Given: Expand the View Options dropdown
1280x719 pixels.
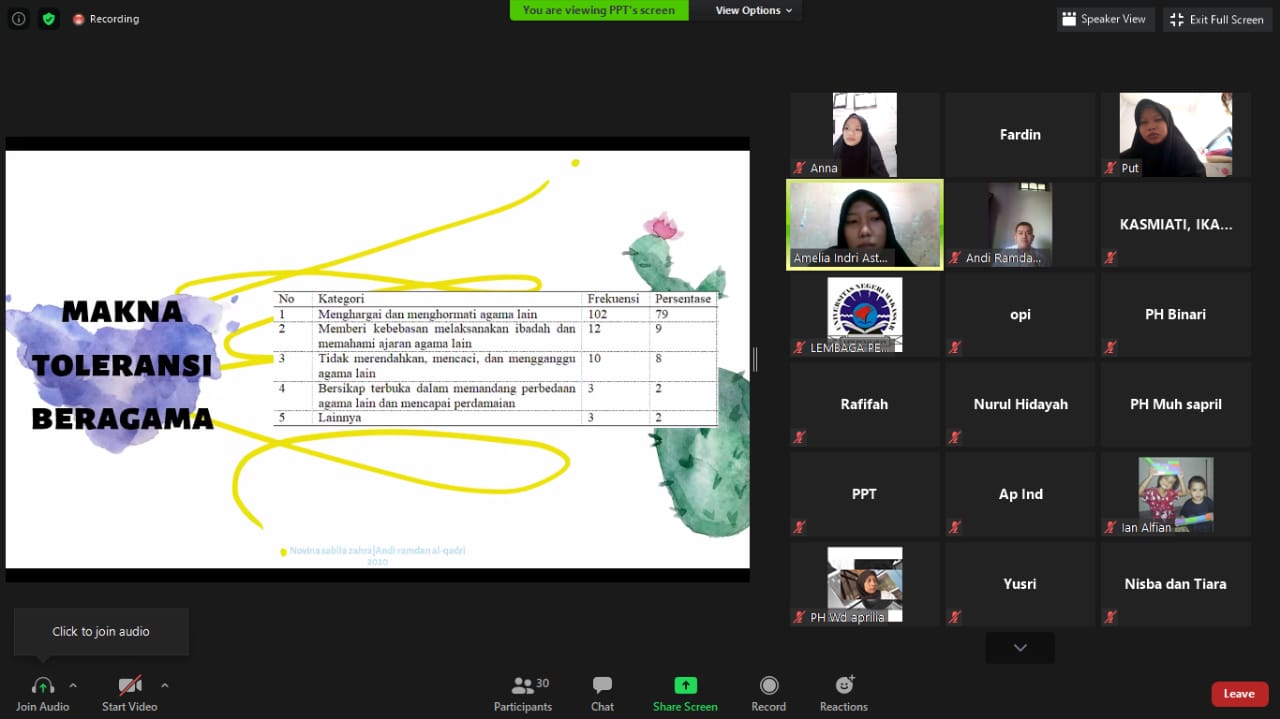Looking at the screenshot, I should 753,10.
